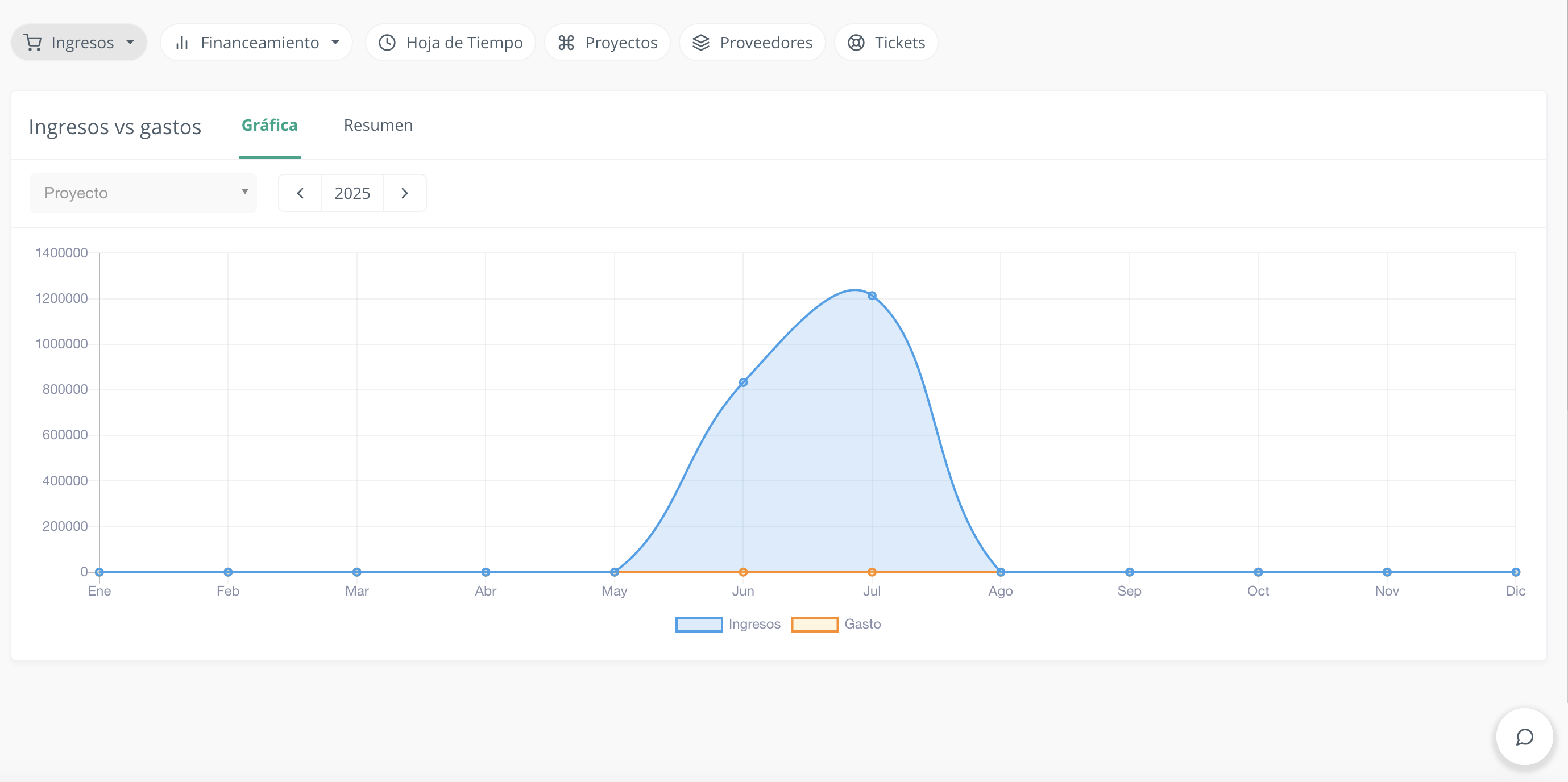Select the Gráfica tab
The image size is (1568, 782).
269,126
